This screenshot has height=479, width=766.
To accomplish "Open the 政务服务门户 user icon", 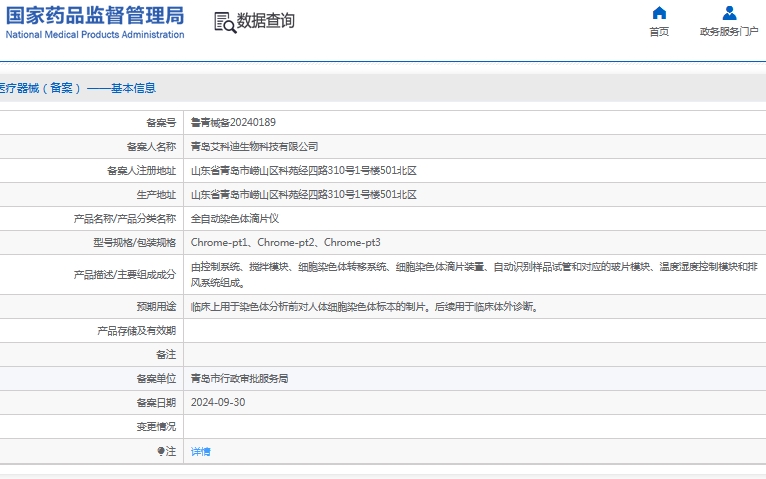I will coord(729,13).
